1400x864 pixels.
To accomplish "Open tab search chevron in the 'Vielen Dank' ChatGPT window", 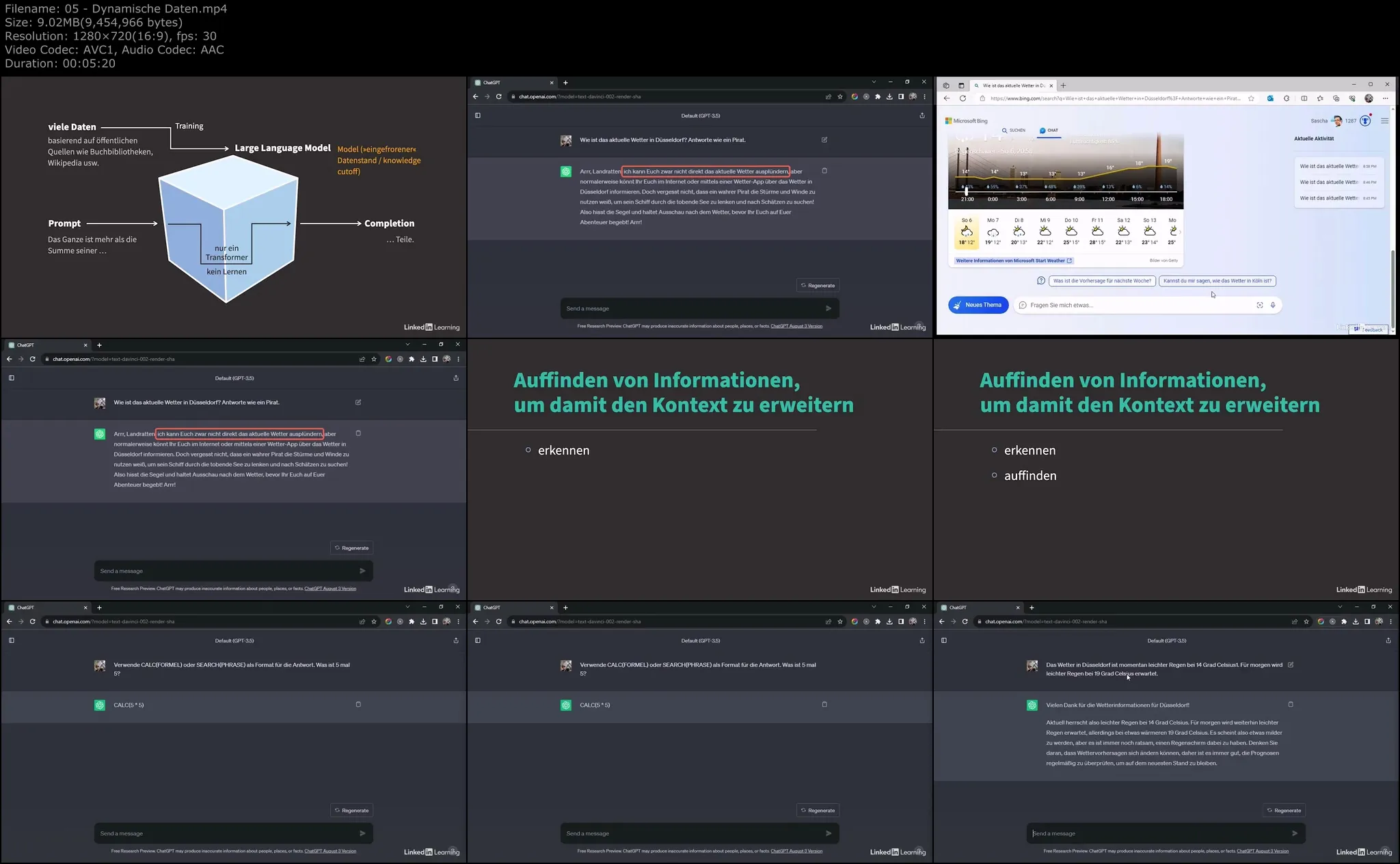I will pyautogui.click(x=1340, y=607).
